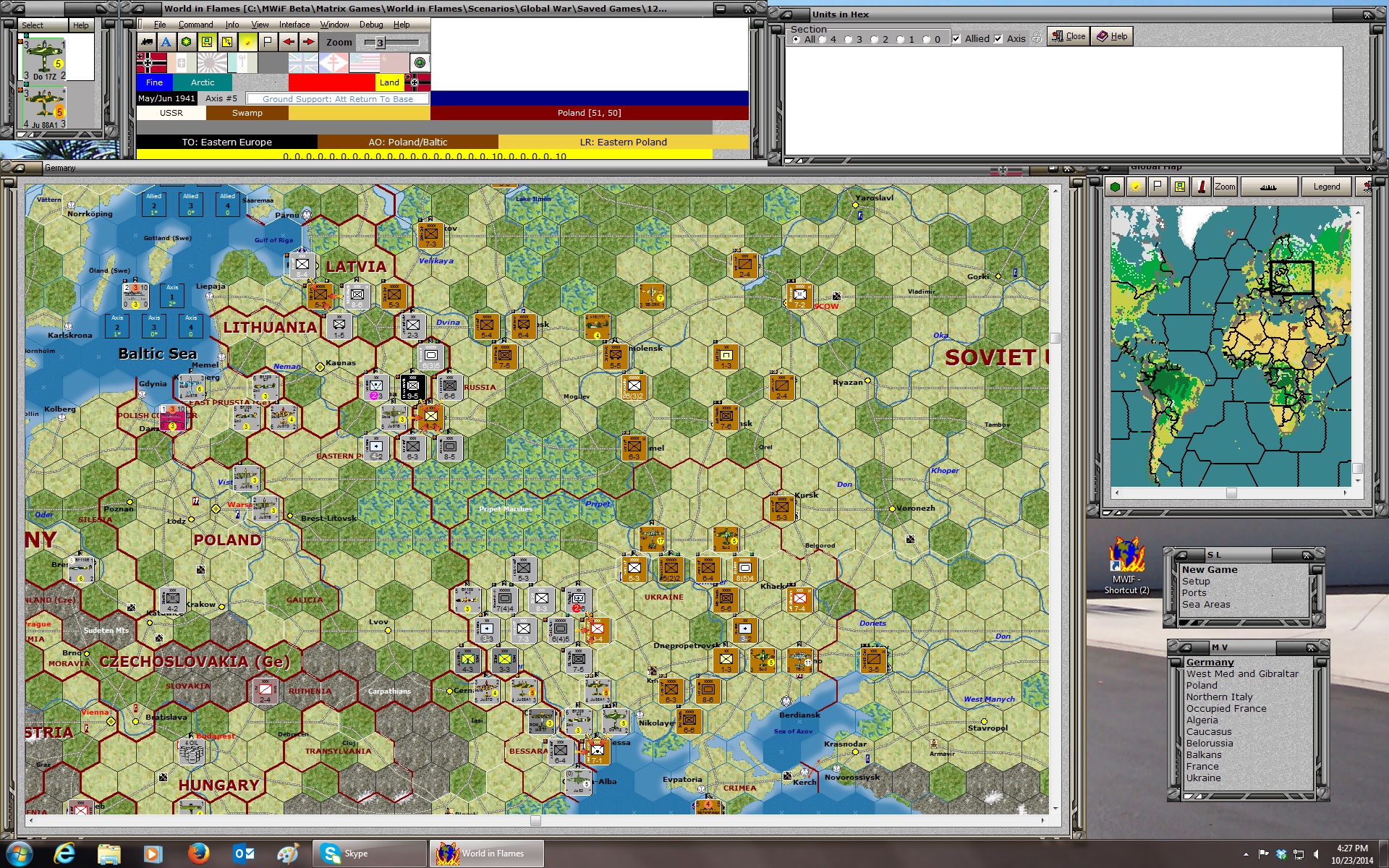The height and width of the screenshot is (868, 1389).
Task: Click the ship icon button in Global Map toolbar
Action: (x=1268, y=187)
